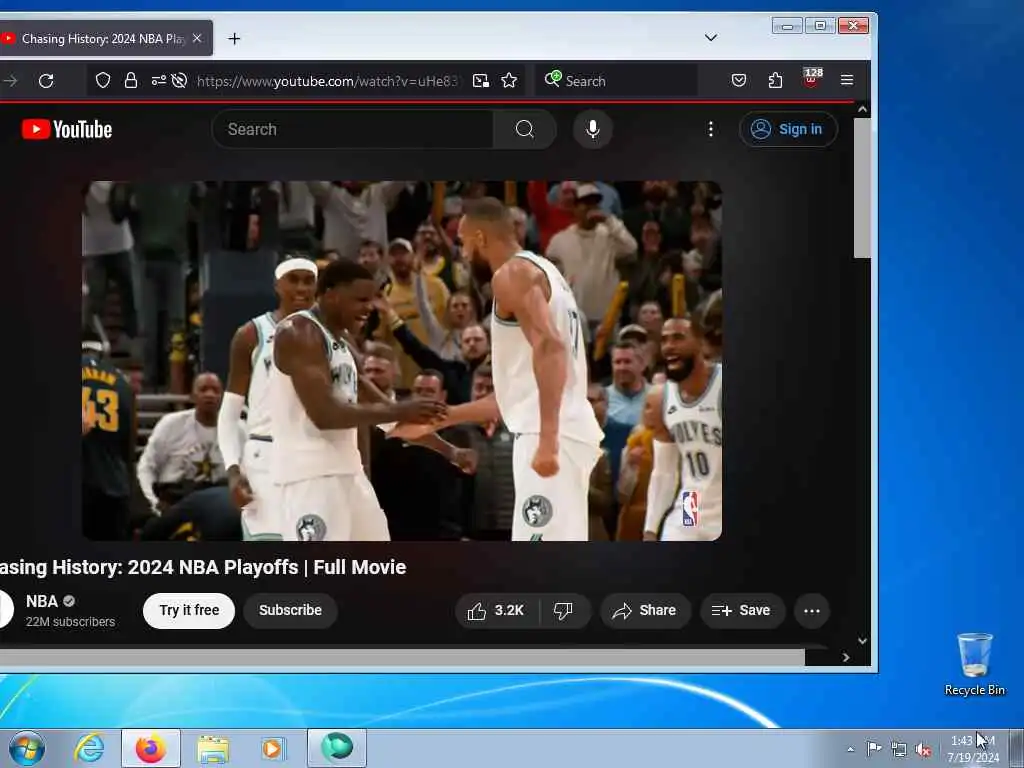1024x768 pixels.
Task: Save the video to a playlist
Action: click(742, 611)
